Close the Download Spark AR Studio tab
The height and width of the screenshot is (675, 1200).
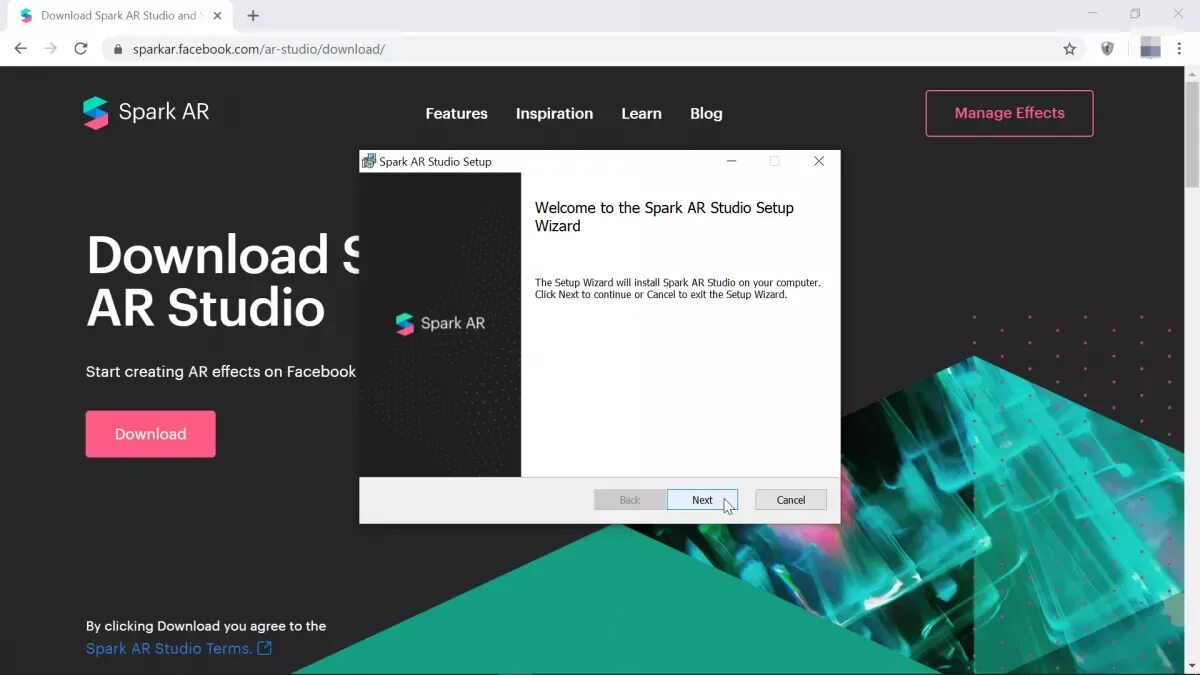(217, 16)
